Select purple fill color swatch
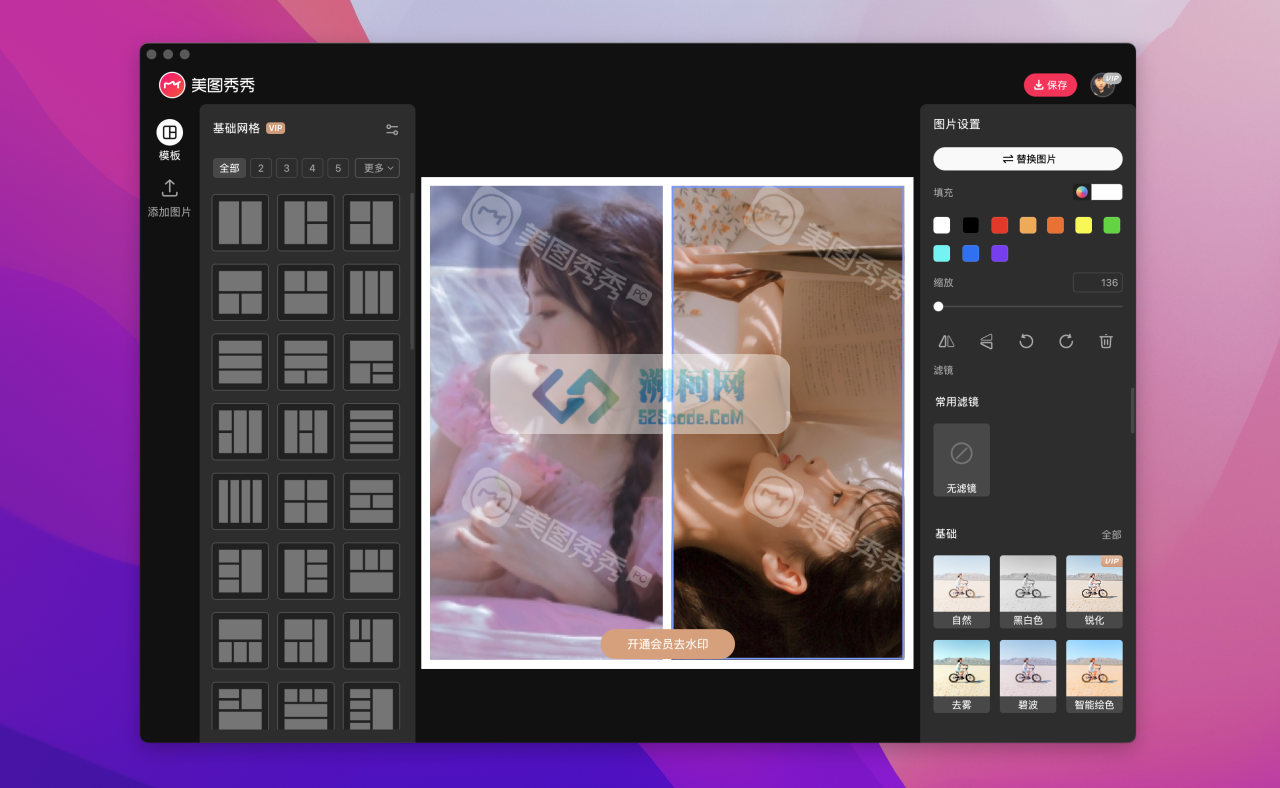The image size is (1280, 788). [x=999, y=253]
